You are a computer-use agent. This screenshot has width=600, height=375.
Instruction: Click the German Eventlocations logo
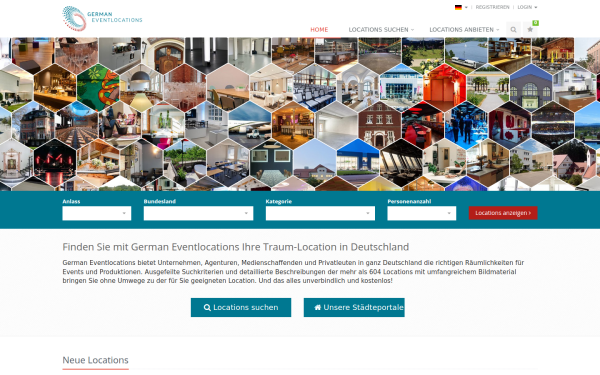(102, 18)
